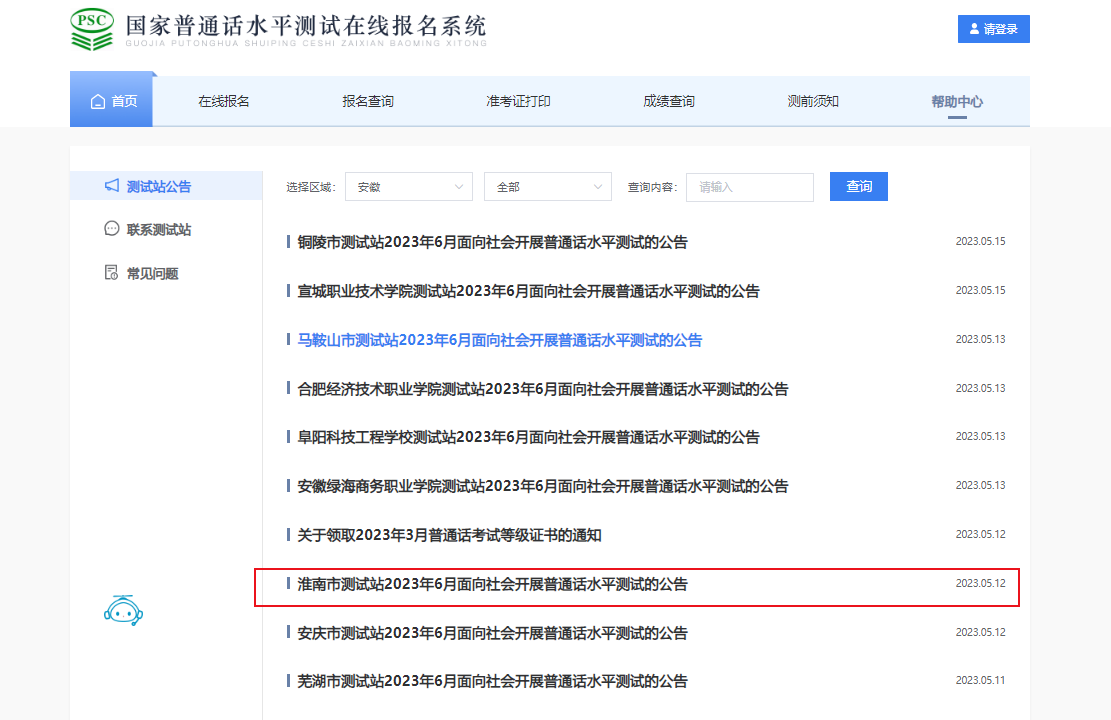Expand the 全部 city dropdown
The height and width of the screenshot is (720, 1111).
point(547,187)
